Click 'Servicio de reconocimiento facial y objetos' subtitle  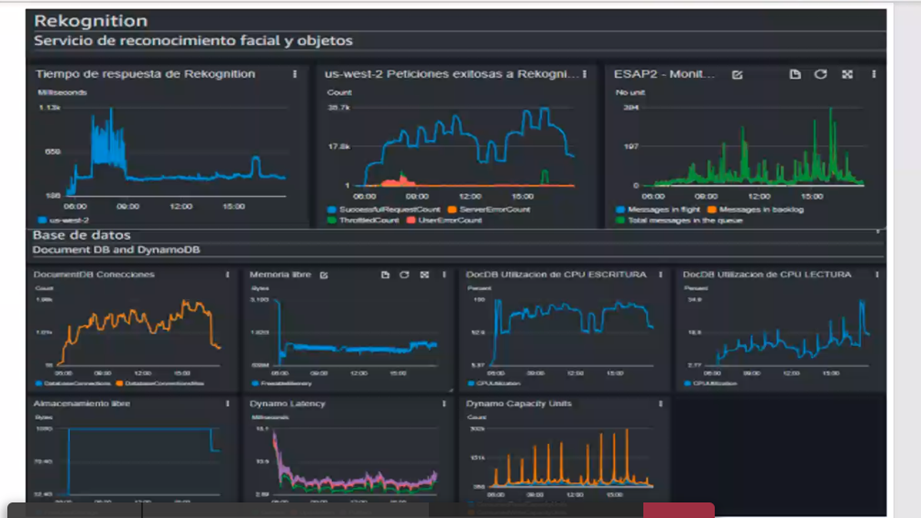(x=193, y=41)
